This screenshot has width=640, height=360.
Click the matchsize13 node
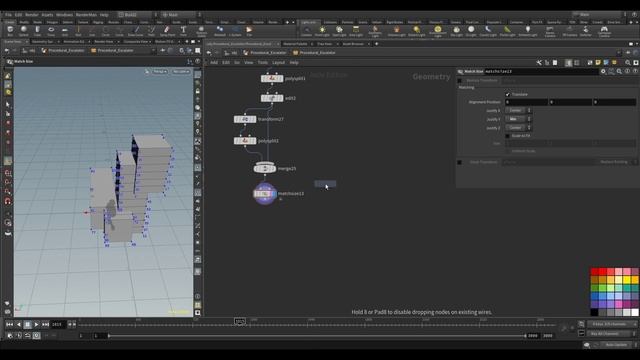coord(264,194)
